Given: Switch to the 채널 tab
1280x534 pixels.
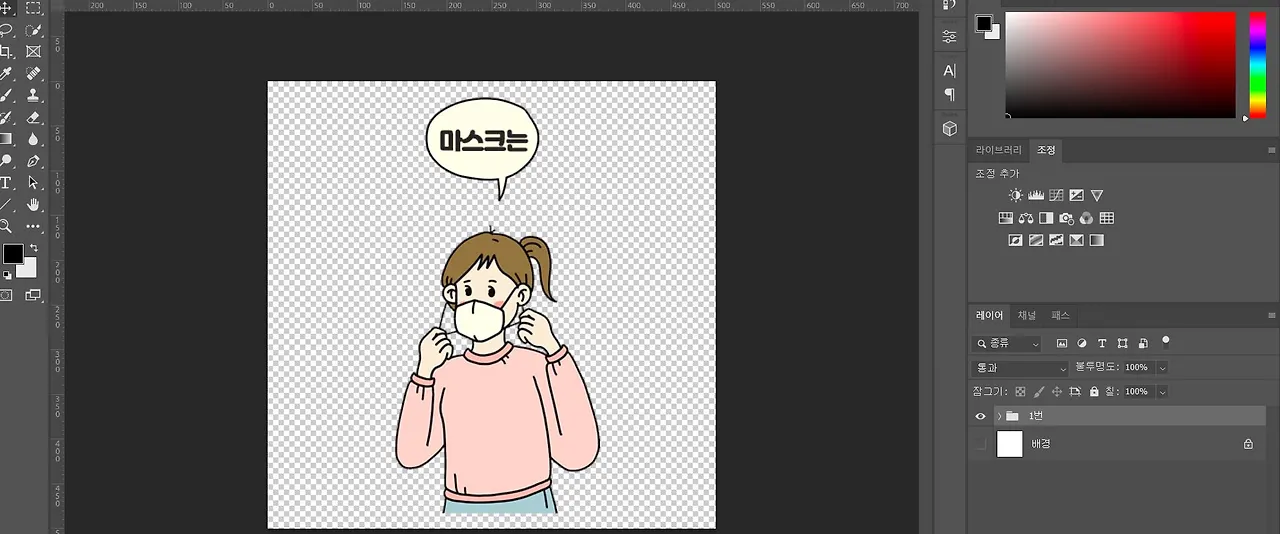Looking at the screenshot, I should tap(1027, 316).
